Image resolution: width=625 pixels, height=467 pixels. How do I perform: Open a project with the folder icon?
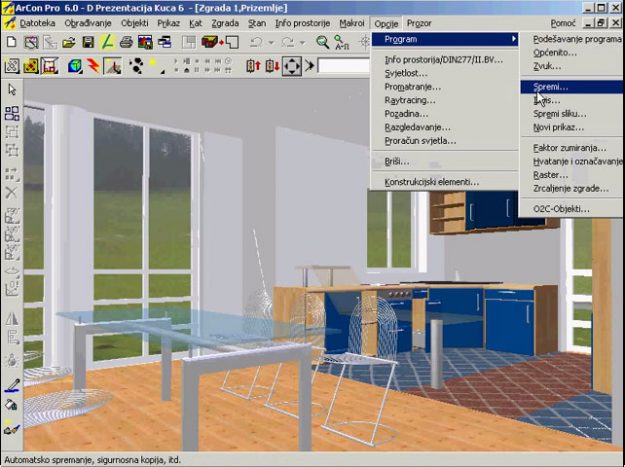tap(69, 43)
